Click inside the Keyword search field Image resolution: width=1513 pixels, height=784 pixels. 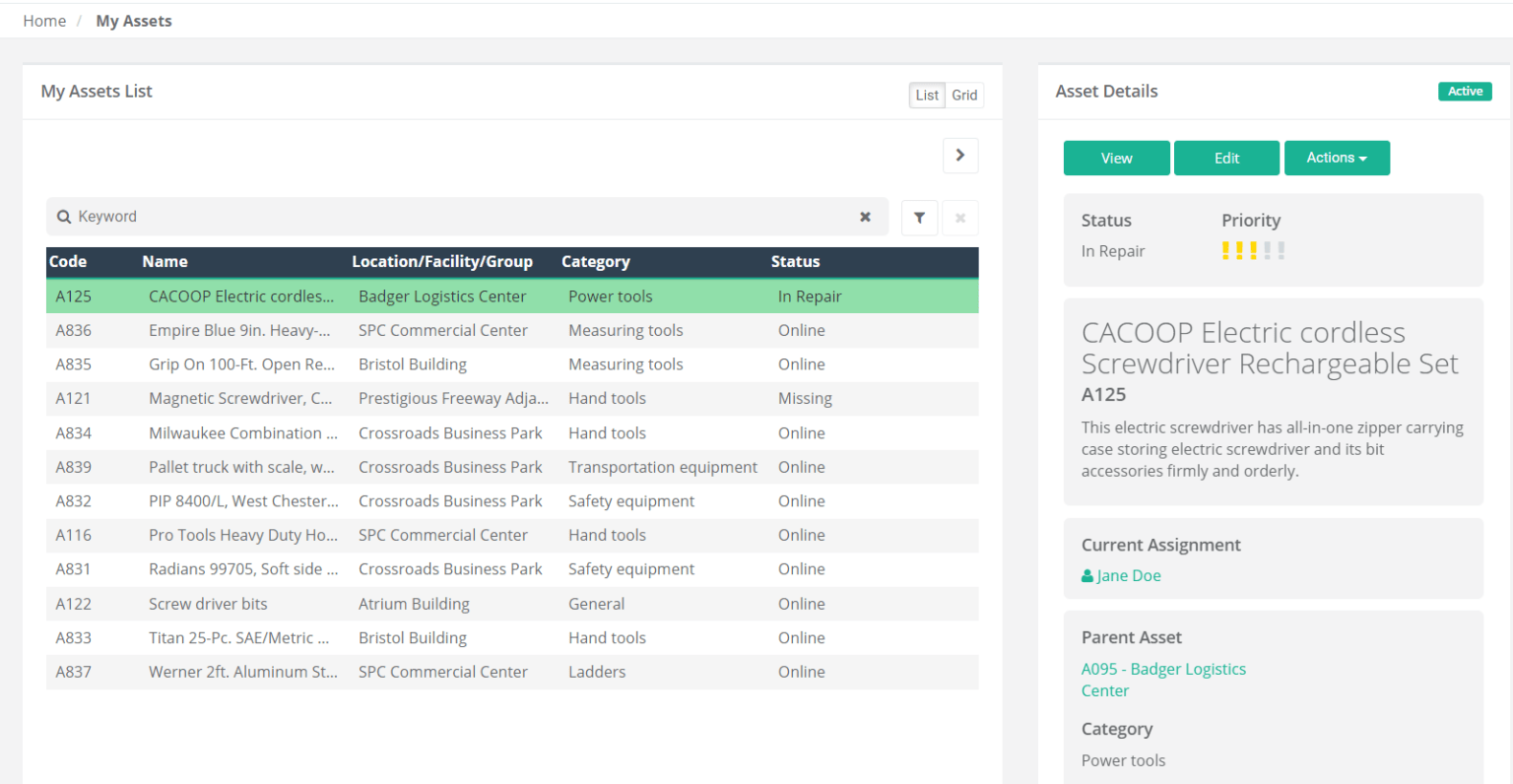(394, 216)
